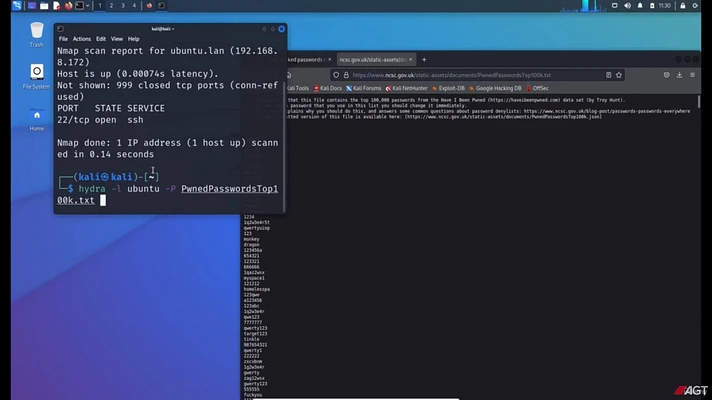Switch to workspace 1

[100, 5]
